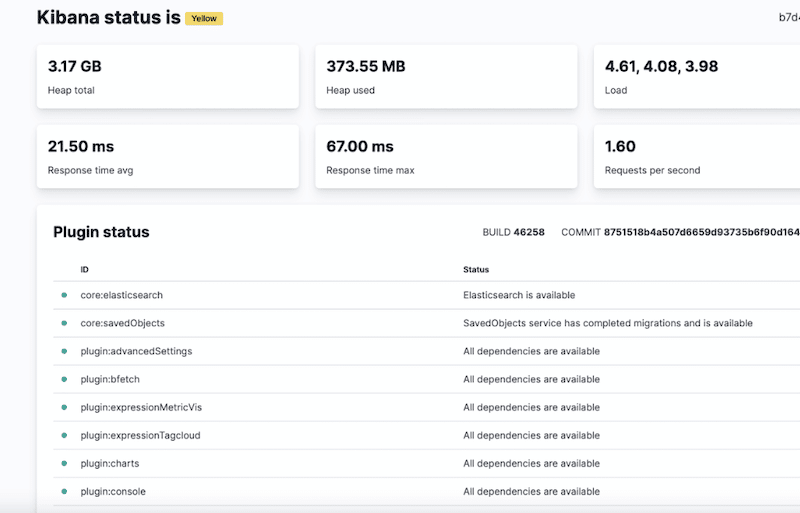
Task: Click the 3.17 GB Heap total card
Action: pos(168,77)
